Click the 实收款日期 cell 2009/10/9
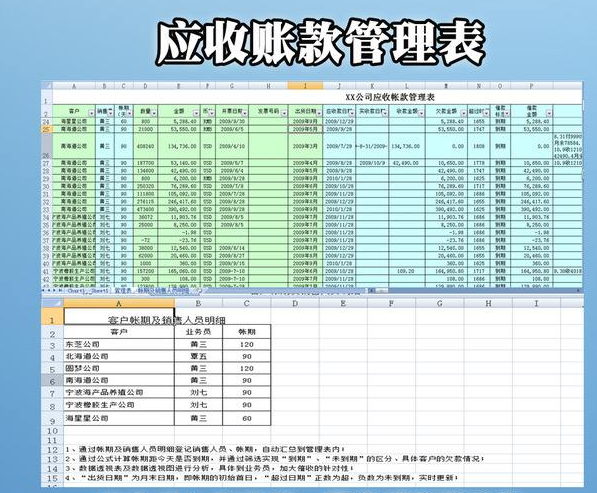The height and width of the screenshot is (493, 597). [x=372, y=163]
